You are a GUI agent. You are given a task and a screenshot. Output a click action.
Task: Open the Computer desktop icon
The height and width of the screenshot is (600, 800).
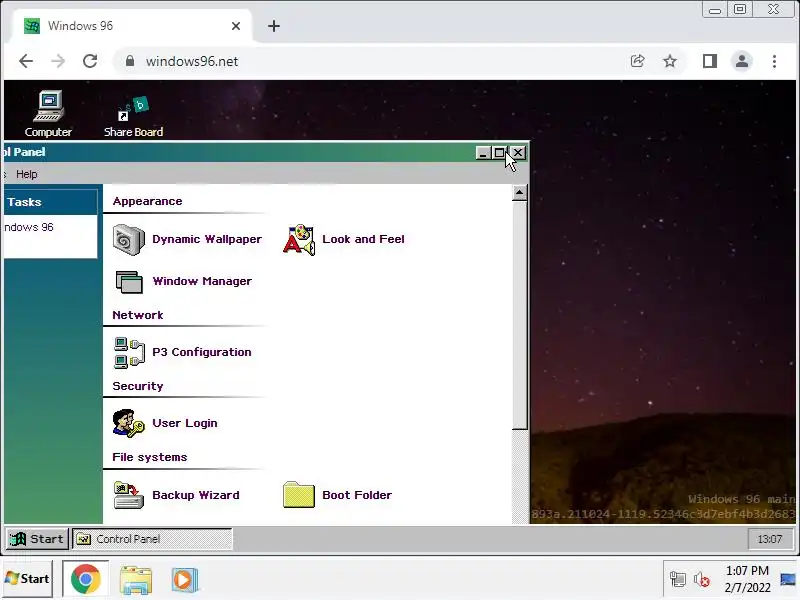click(48, 114)
